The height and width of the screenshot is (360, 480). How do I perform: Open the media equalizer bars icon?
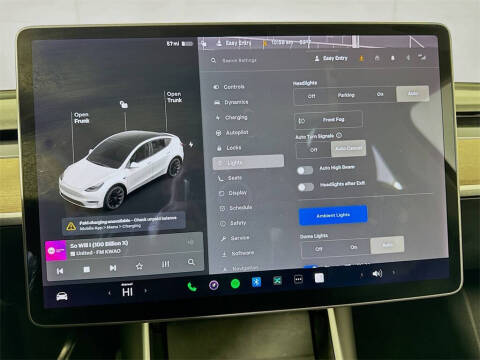coord(165,264)
